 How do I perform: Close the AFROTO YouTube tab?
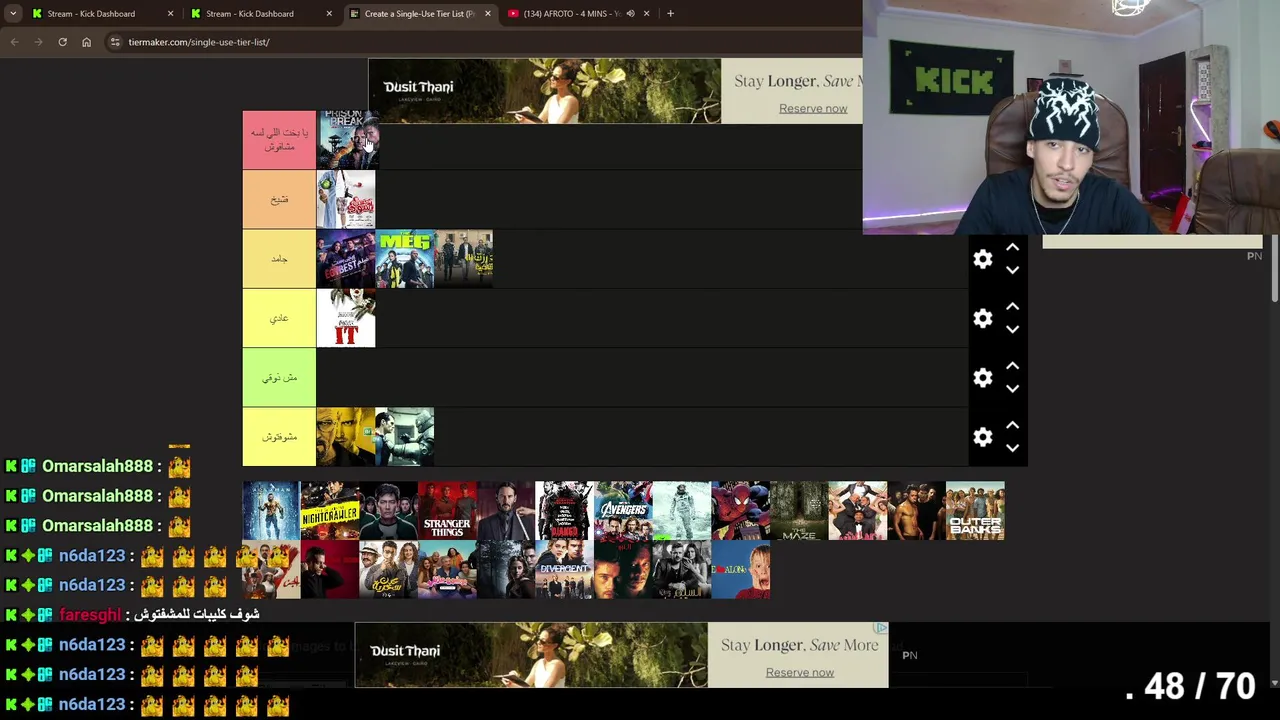[646, 14]
